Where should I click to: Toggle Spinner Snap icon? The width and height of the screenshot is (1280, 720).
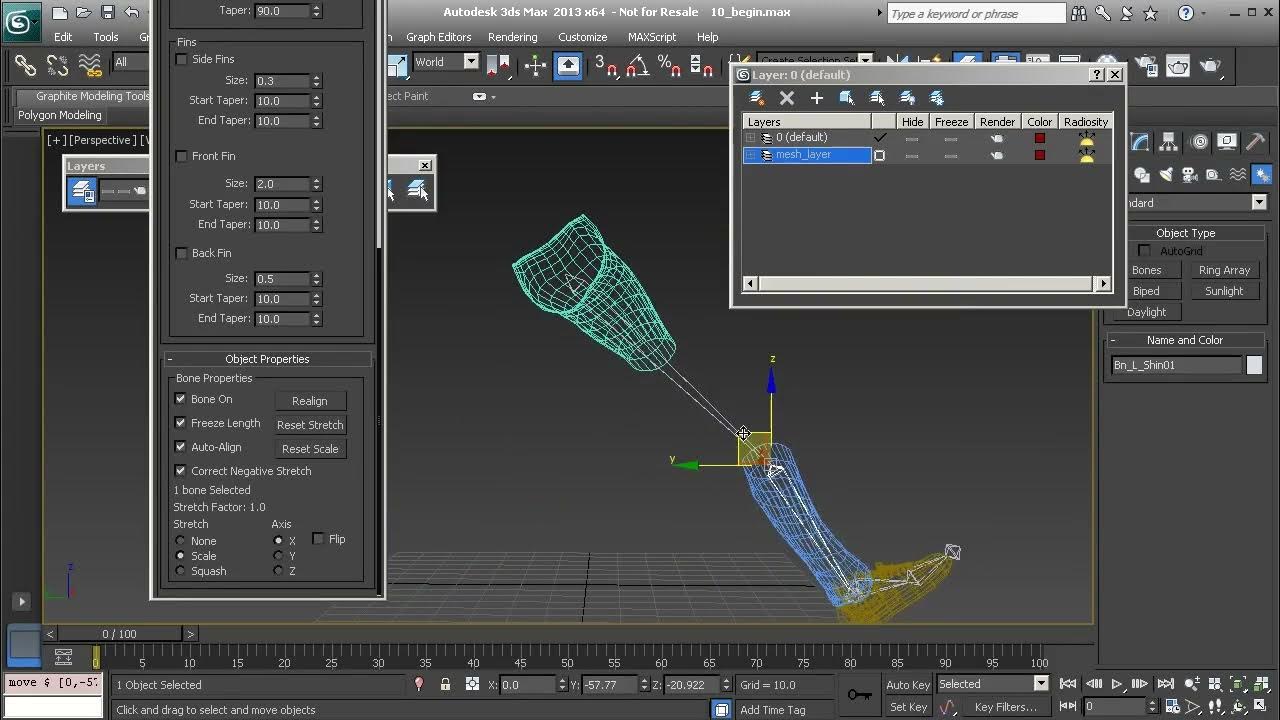tap(702, 66)
